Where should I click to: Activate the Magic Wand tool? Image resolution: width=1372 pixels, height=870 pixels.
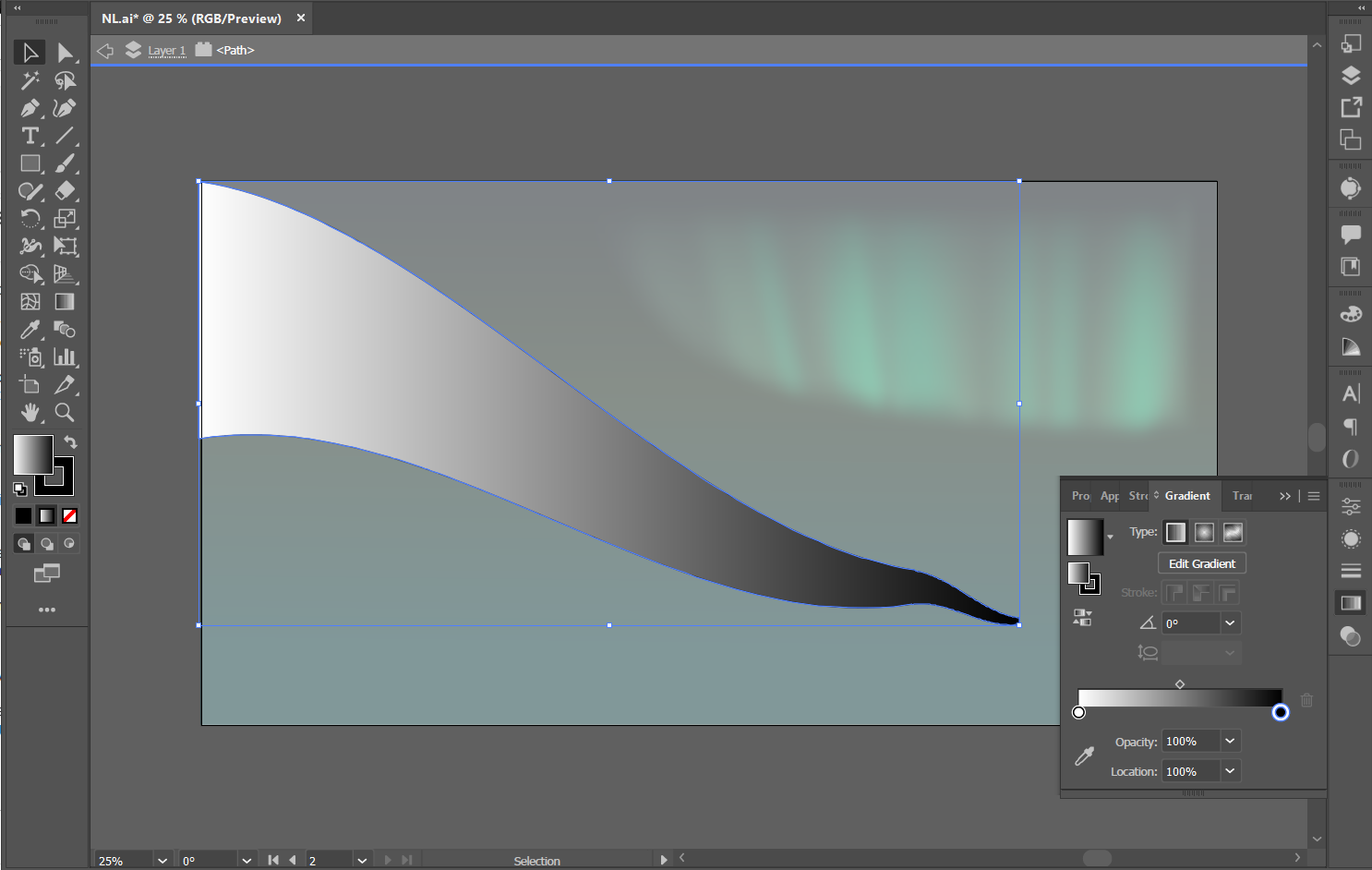(30, 80)
